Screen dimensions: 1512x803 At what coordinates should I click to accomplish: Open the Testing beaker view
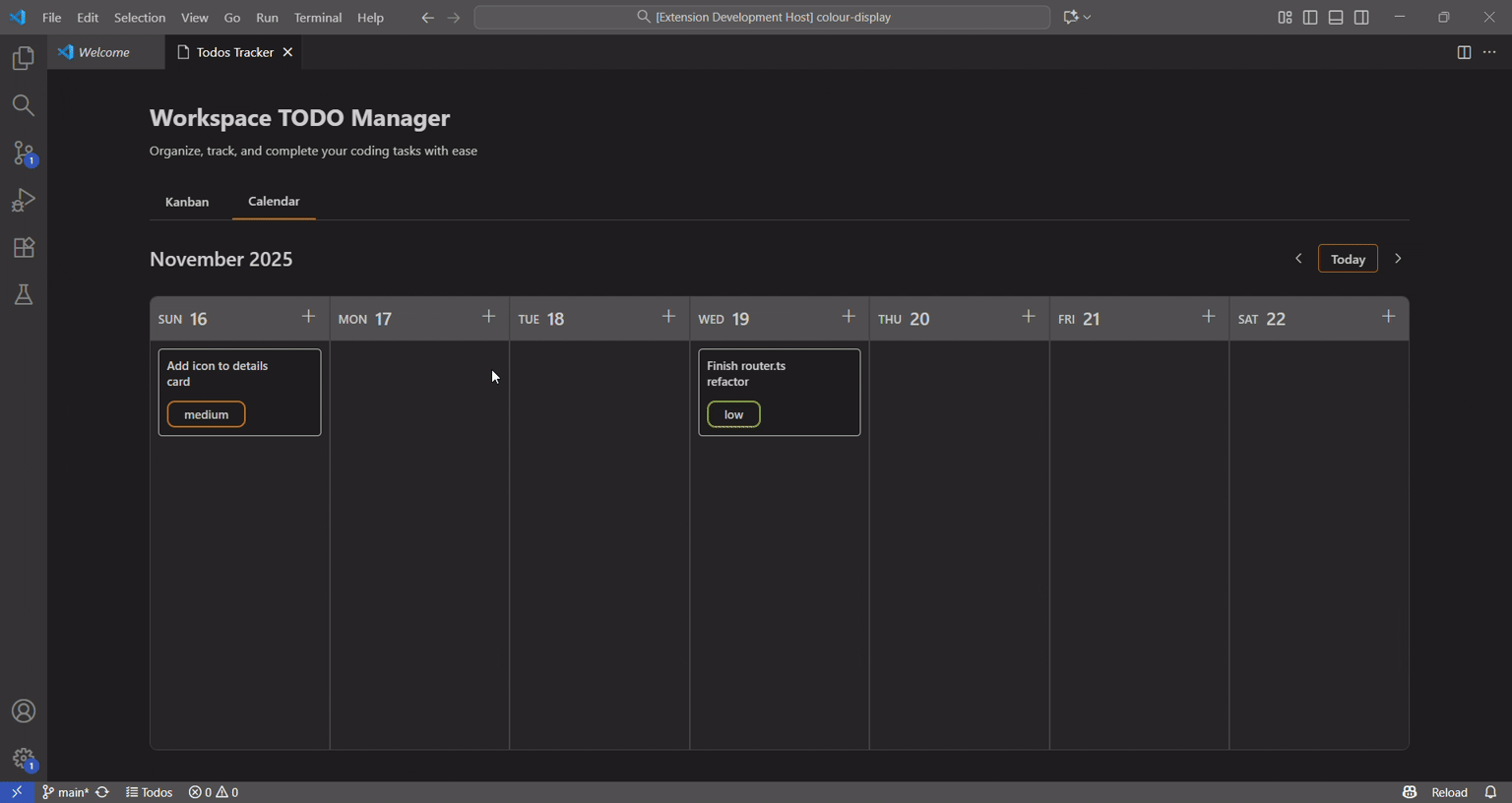pyautogui.click(x=23, y=294)
